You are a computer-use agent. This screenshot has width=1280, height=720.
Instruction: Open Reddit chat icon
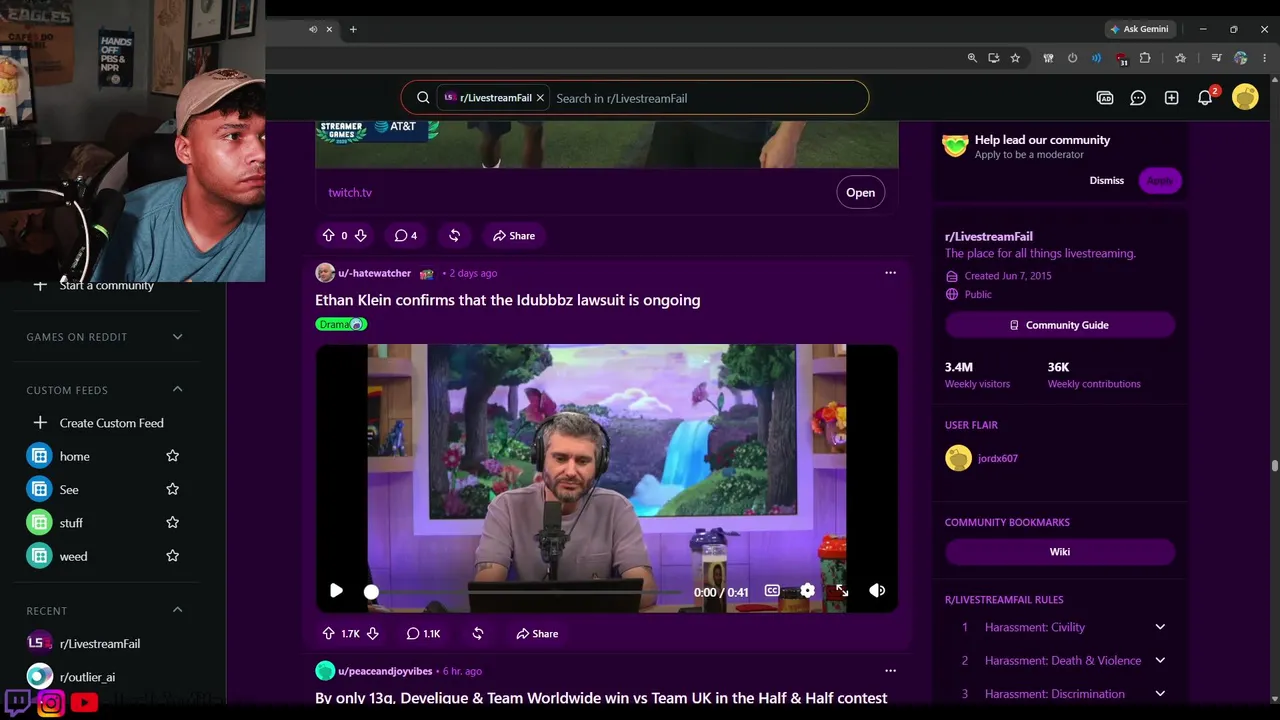[x=1138, y=98]
